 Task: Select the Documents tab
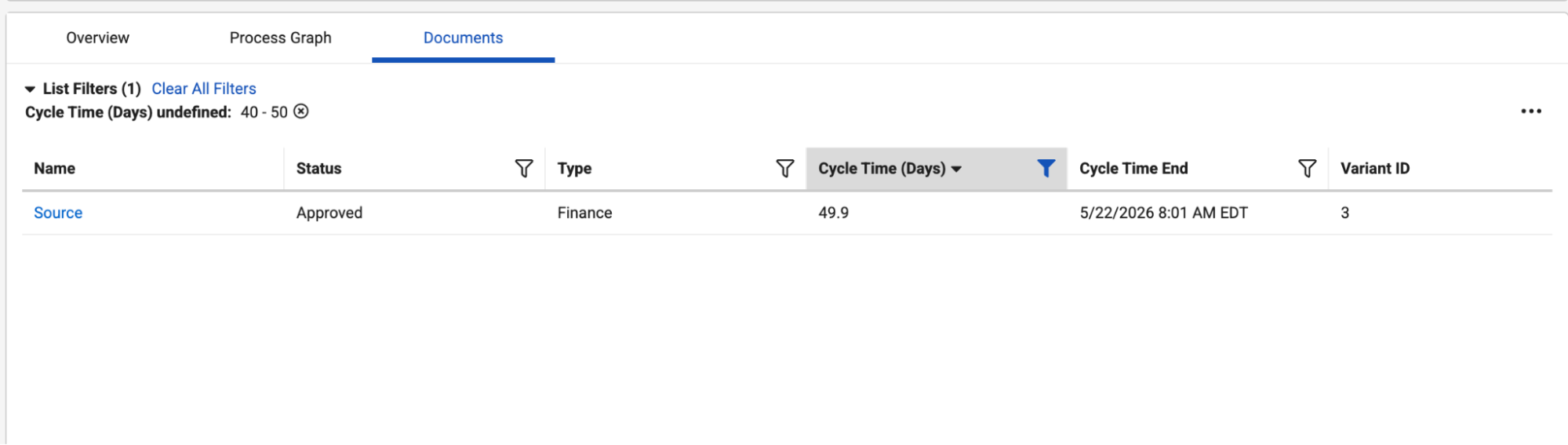[x=463, y=38]
